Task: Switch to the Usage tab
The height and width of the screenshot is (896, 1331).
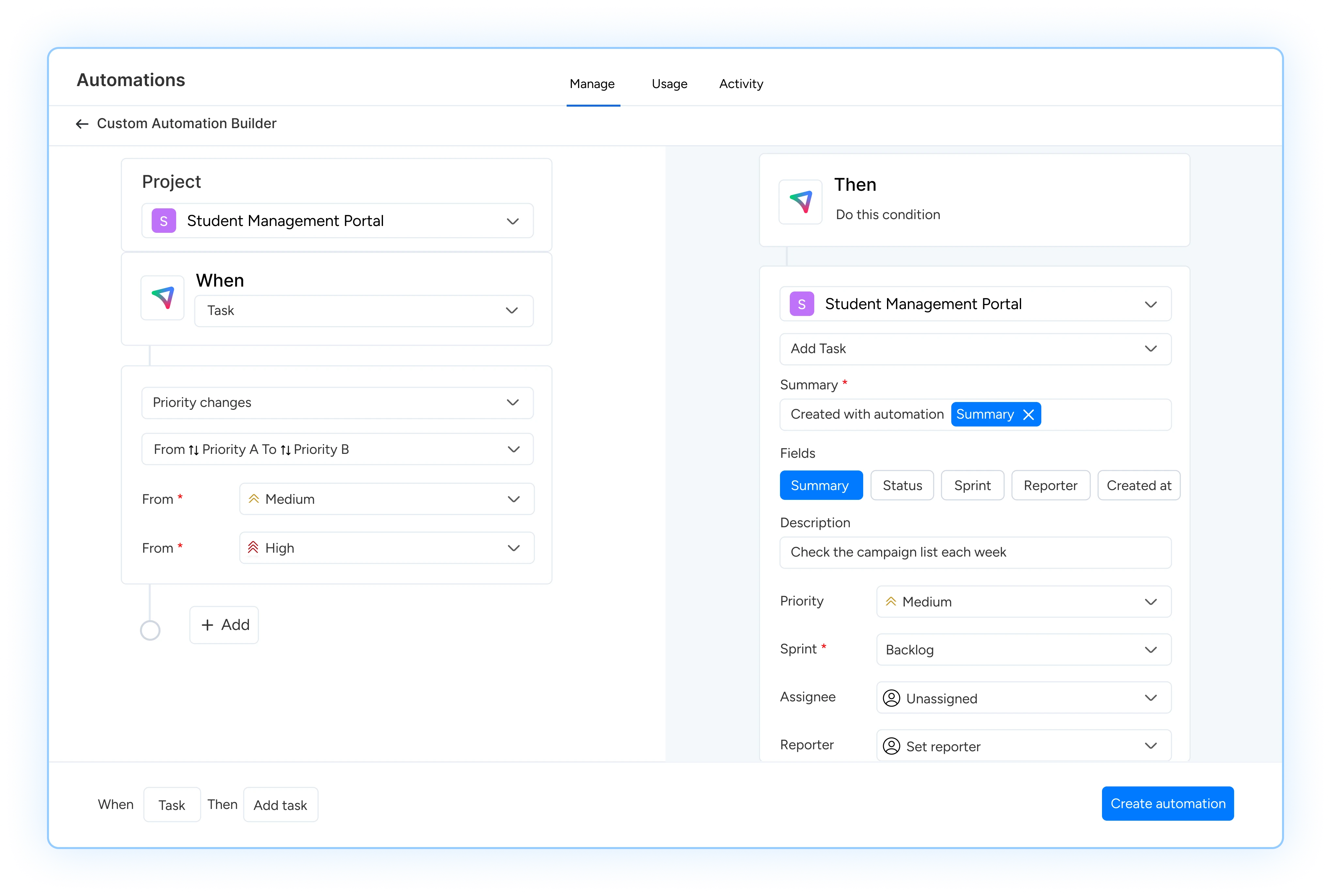Action: coord(669,84)
